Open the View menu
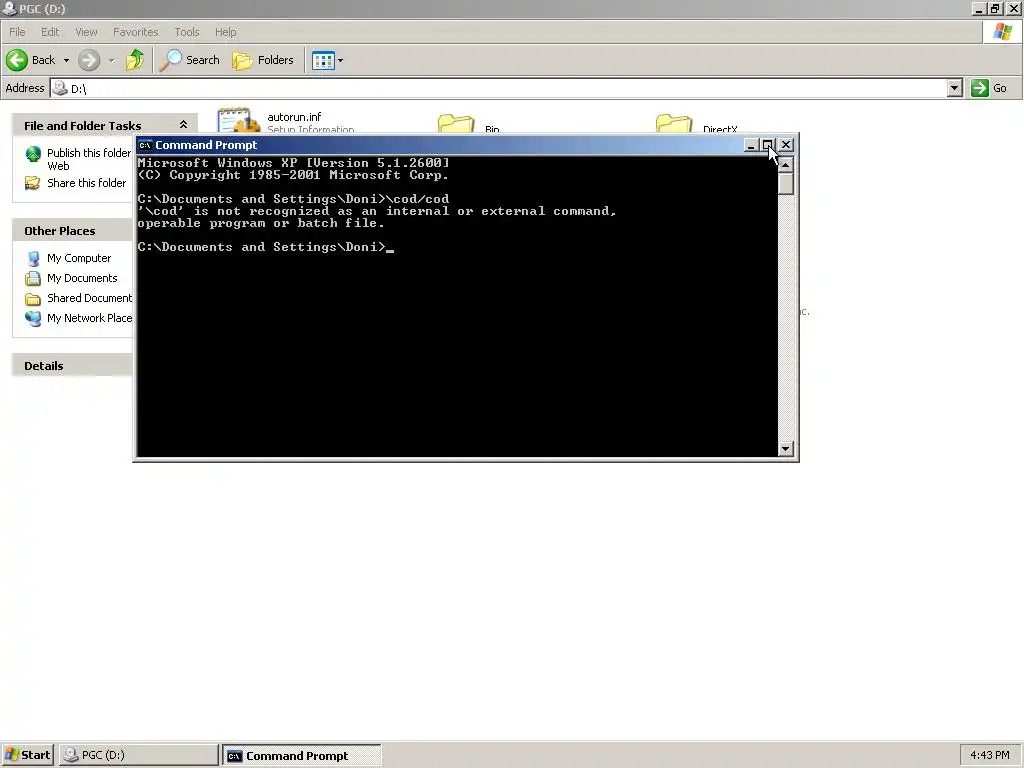Screen dimensions: 1024x768 tap(86, 32)
